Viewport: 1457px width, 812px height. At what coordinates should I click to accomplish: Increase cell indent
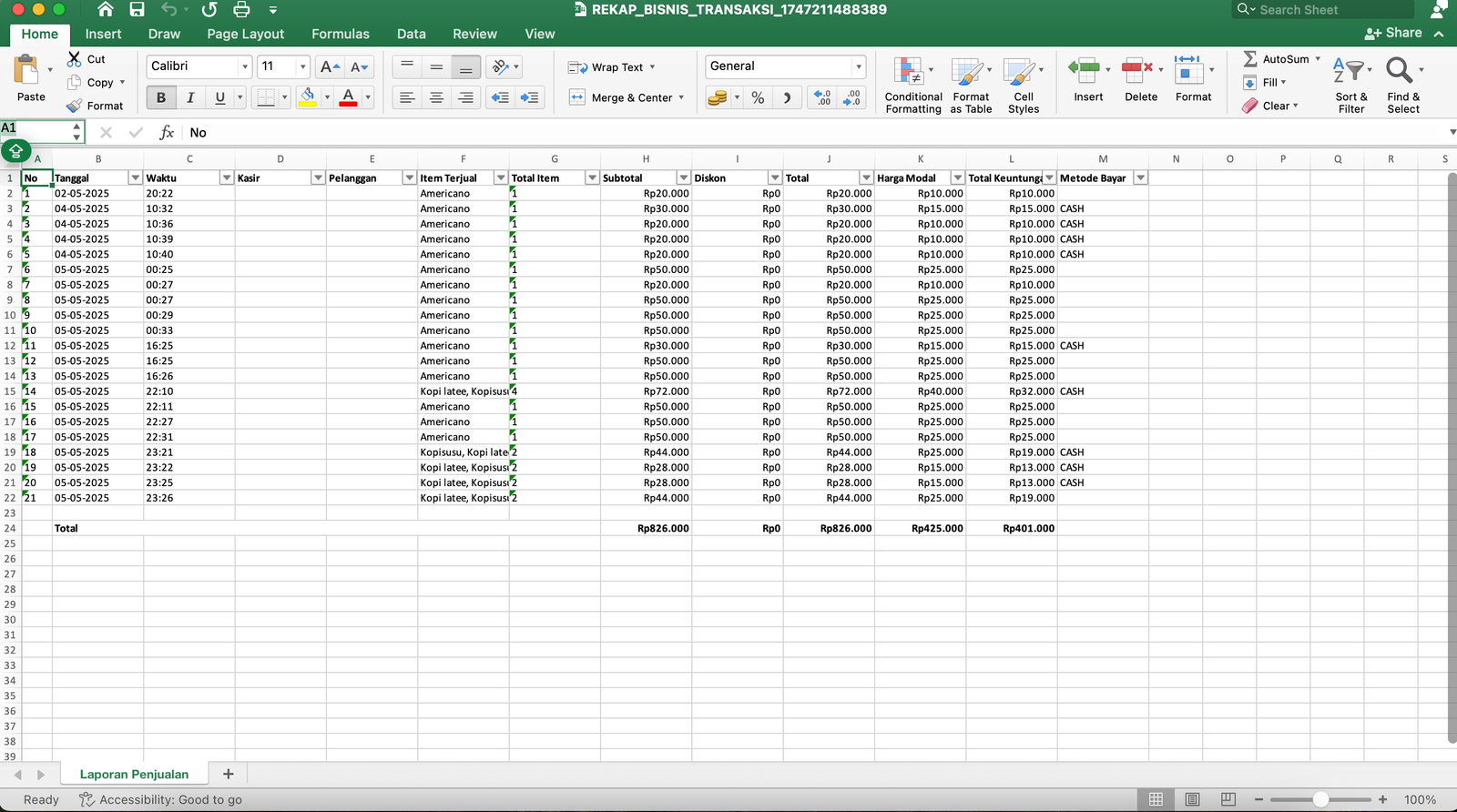529,97
